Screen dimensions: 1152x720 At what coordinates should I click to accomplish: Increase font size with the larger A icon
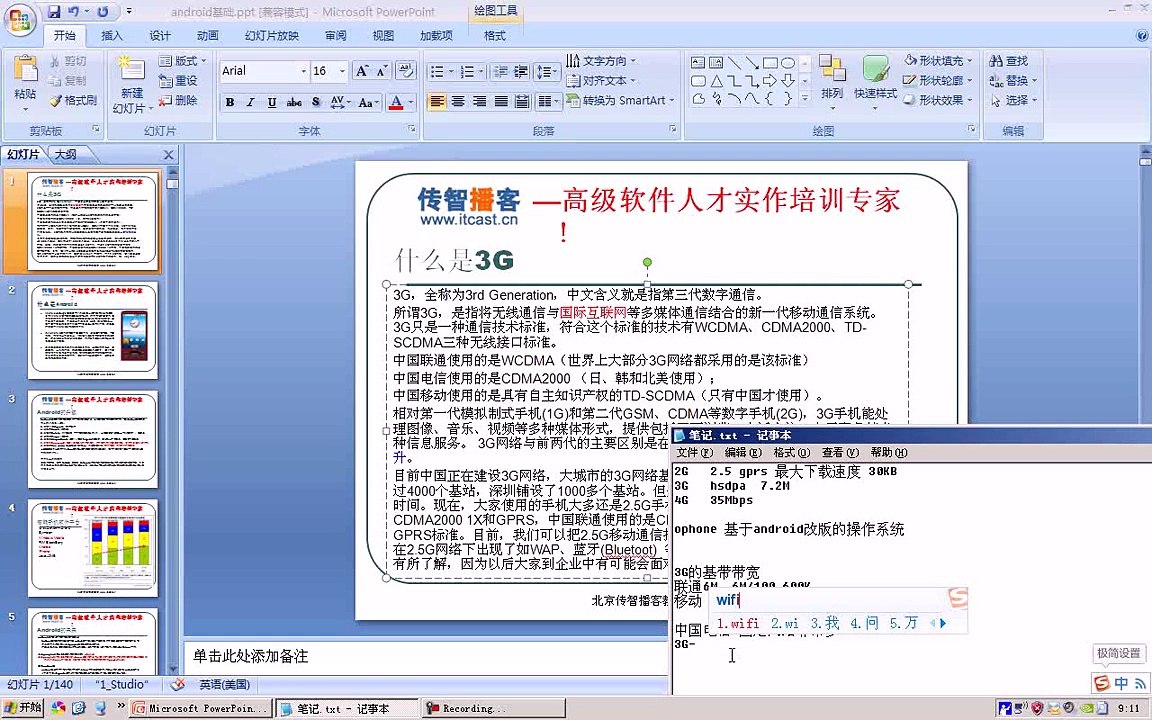(x=361, y=71)
